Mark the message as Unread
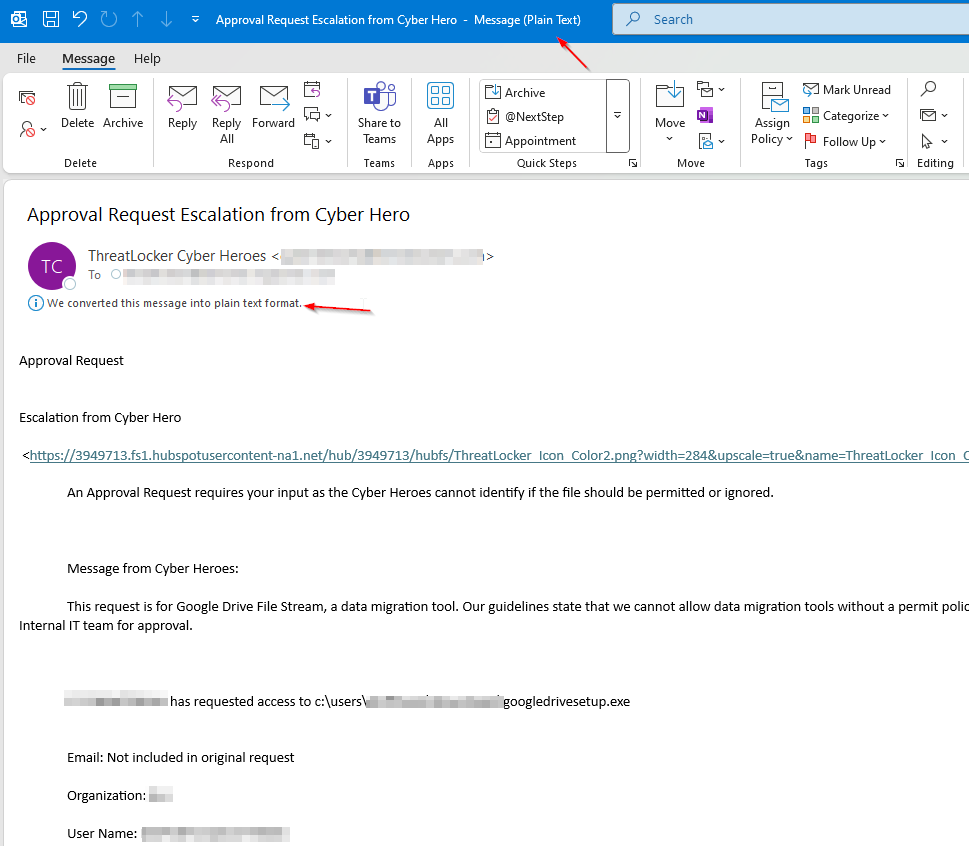Screen dimensions: 969x846 847,90
